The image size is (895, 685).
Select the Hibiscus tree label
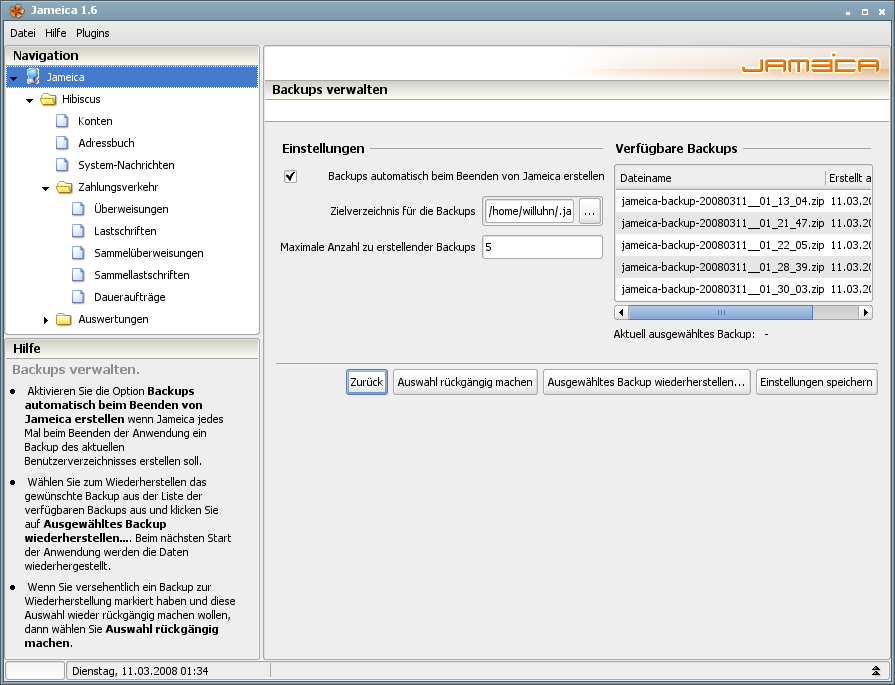[x=81, y=99]
